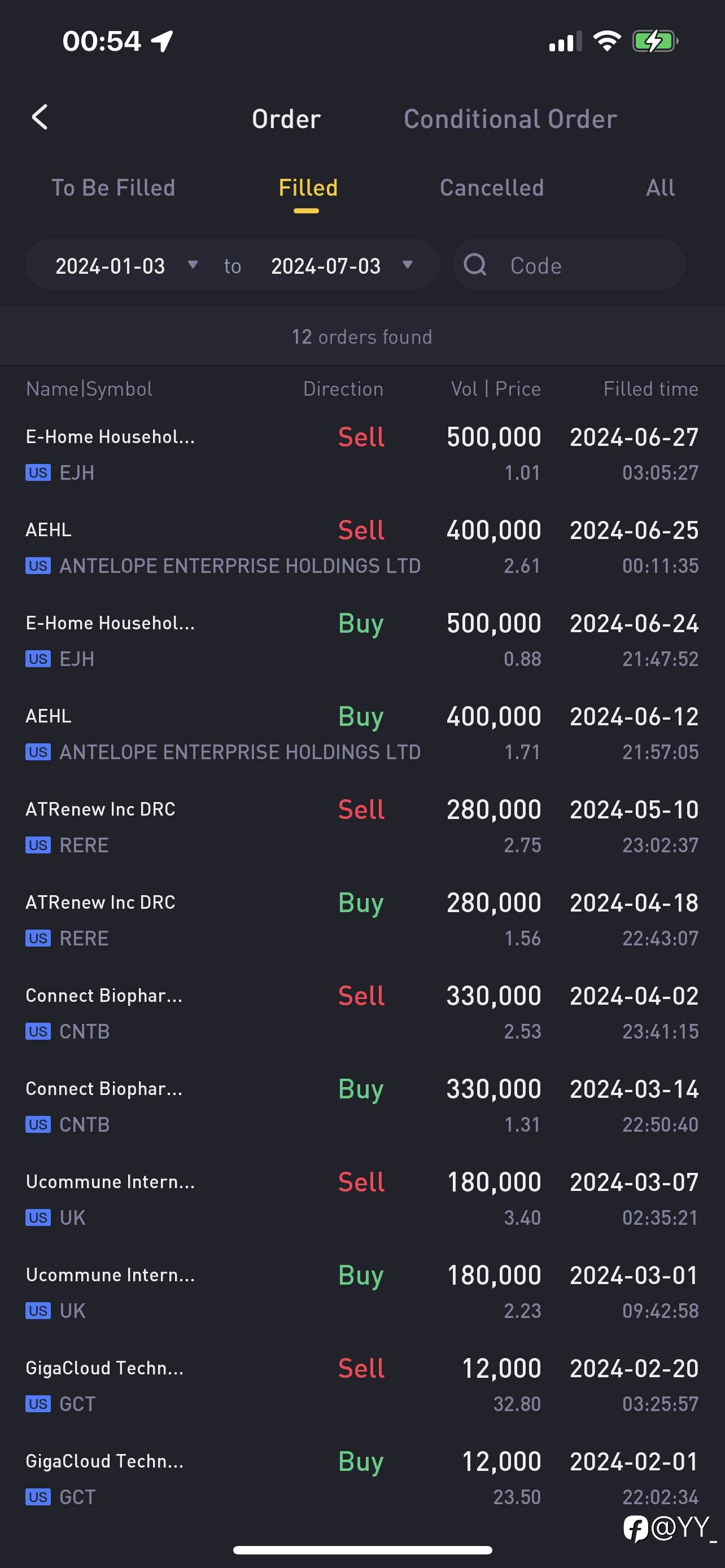This screenshot has height=1568, width=725.
Task: Select the All orders tab
Action: pos(661,187)
